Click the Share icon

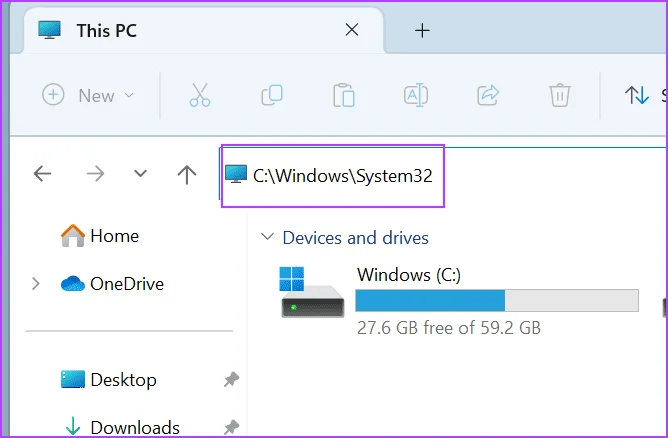488,95
